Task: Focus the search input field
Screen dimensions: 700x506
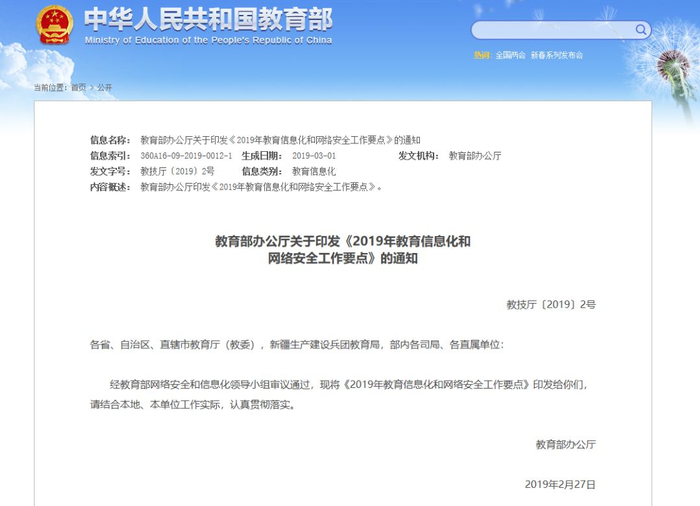Action: (553, 30)
